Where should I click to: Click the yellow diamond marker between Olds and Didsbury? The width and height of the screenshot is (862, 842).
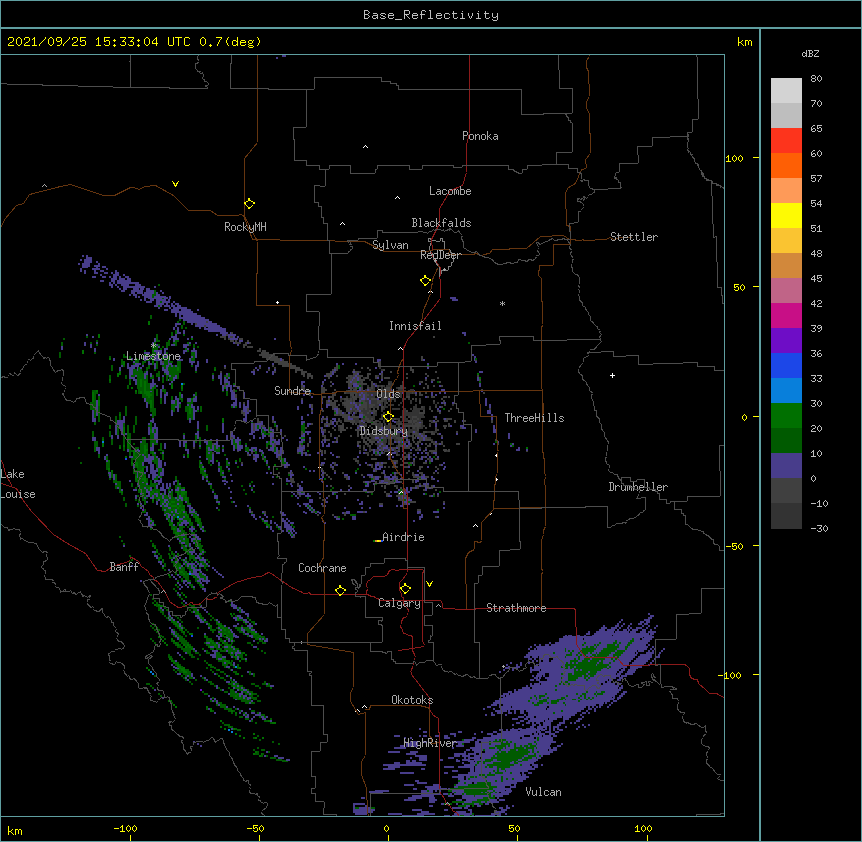[388, 416]
